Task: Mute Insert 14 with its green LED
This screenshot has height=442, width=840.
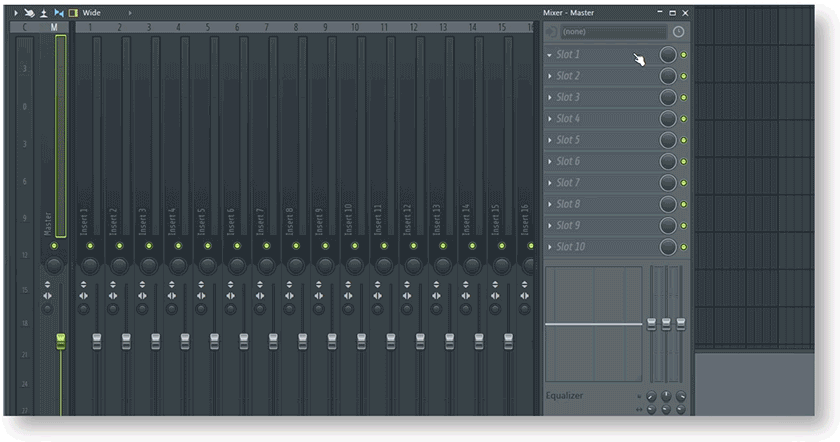Action: [x=472, y=246]
